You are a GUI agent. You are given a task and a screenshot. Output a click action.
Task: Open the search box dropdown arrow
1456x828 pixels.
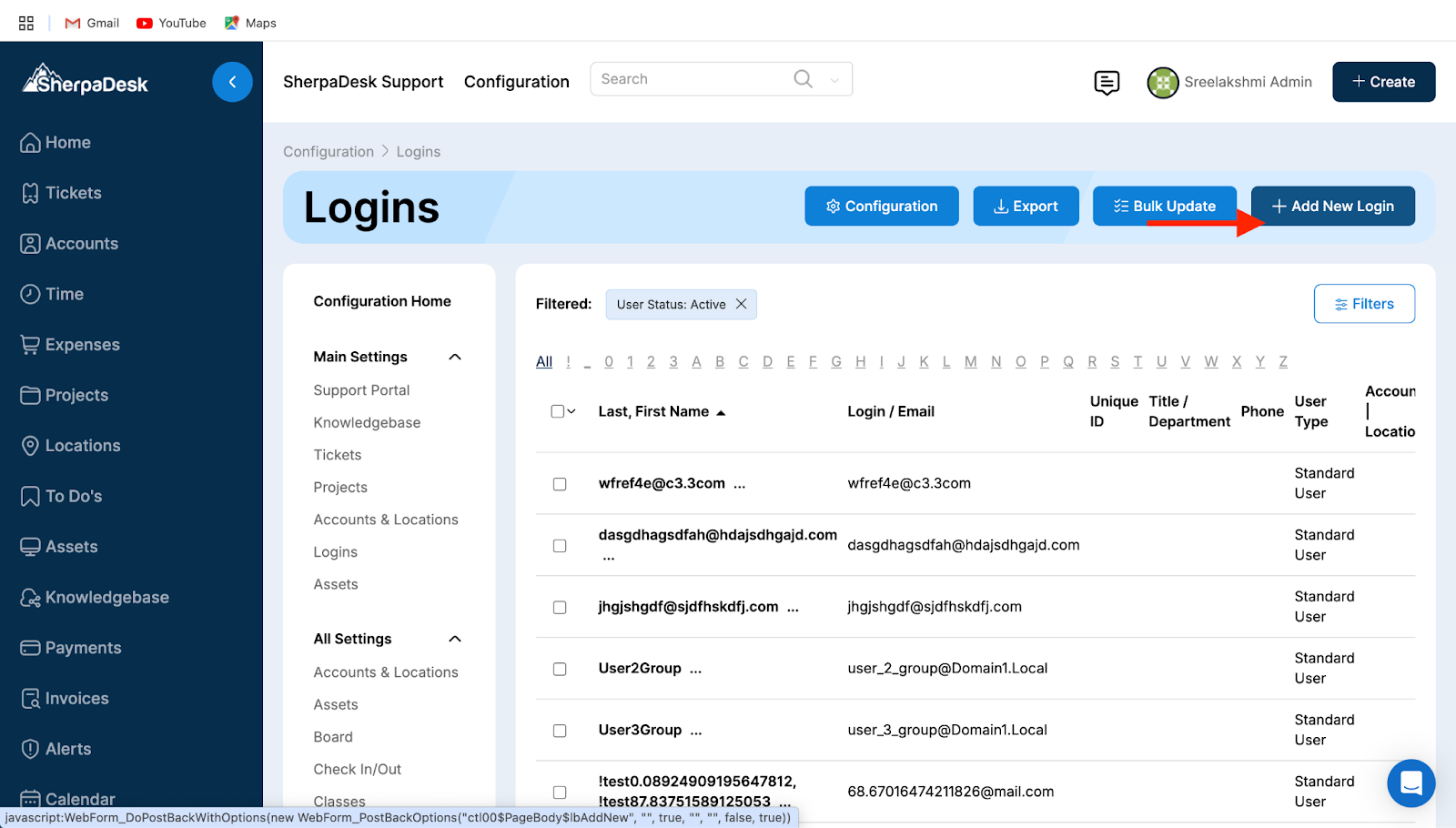tap(834, 80)
